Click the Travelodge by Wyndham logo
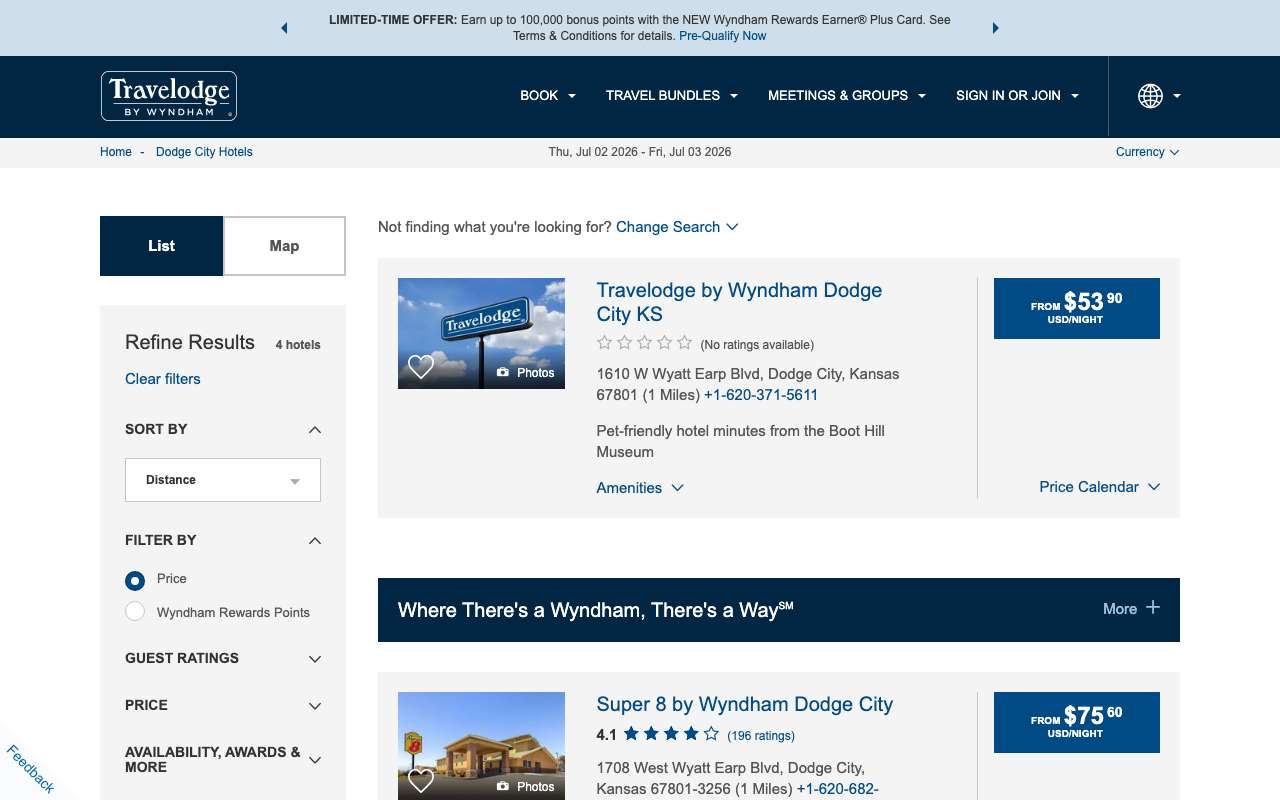Image resolution: width=1280 pixels, height=800 pixels. 169,96
